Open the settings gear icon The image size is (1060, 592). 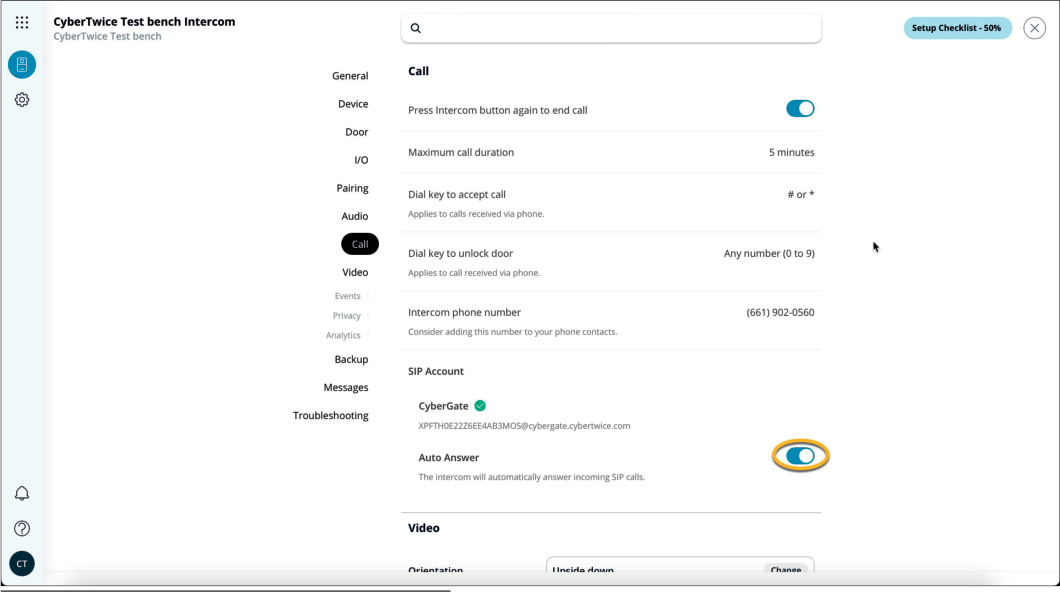pyautogui.click(x=21, y=99)
